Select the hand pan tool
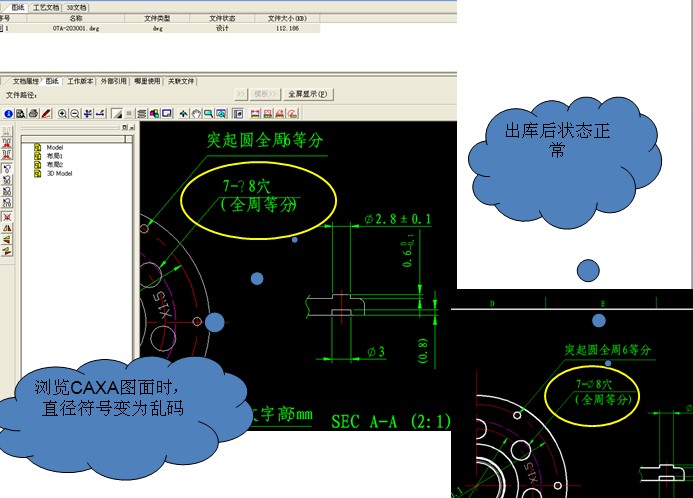Image resolution: width=693 pixels, height=498 pixels. [x=196, y=114]
